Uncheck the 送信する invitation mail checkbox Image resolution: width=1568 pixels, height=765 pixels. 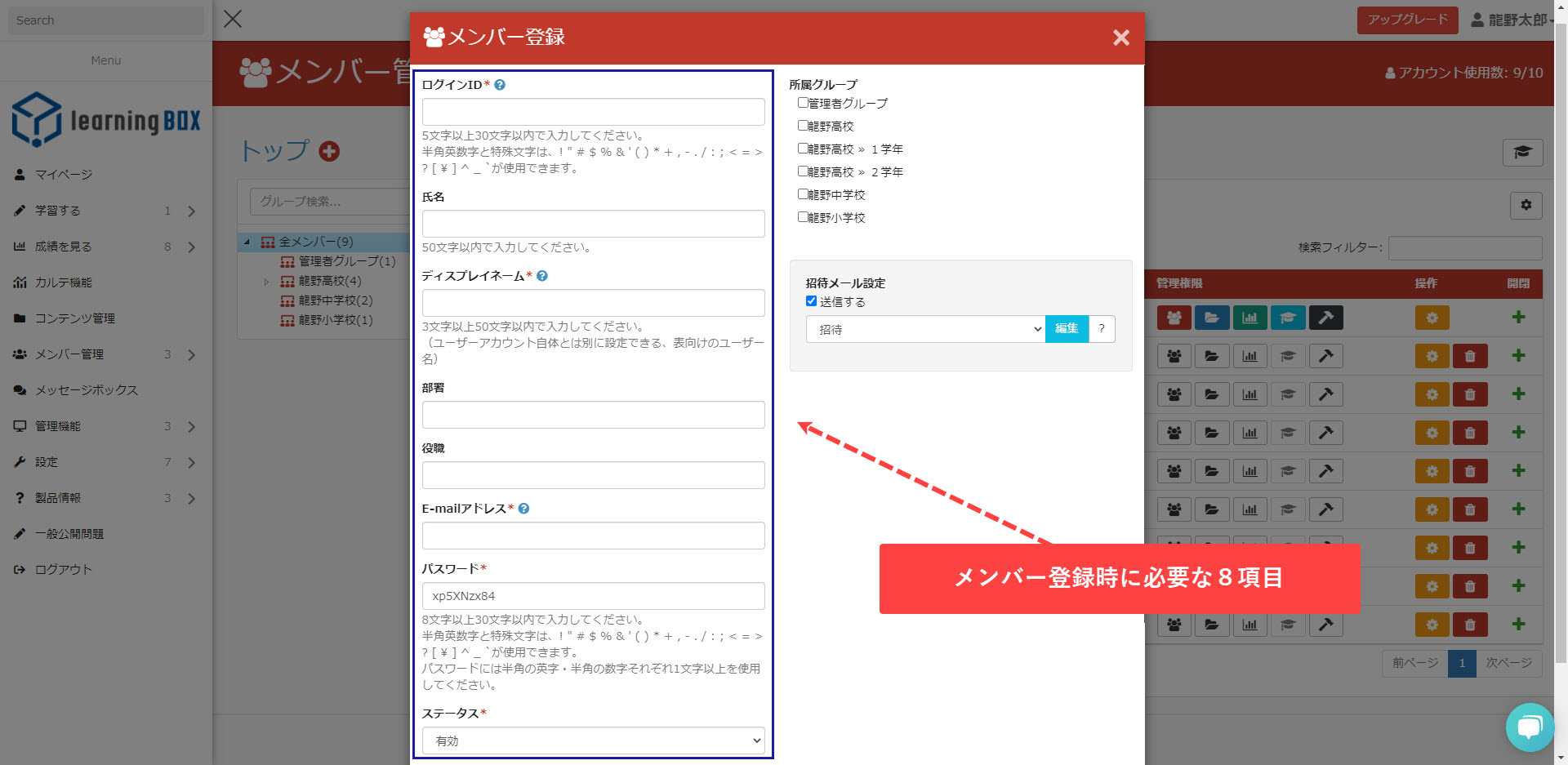[x=811, y=301]
